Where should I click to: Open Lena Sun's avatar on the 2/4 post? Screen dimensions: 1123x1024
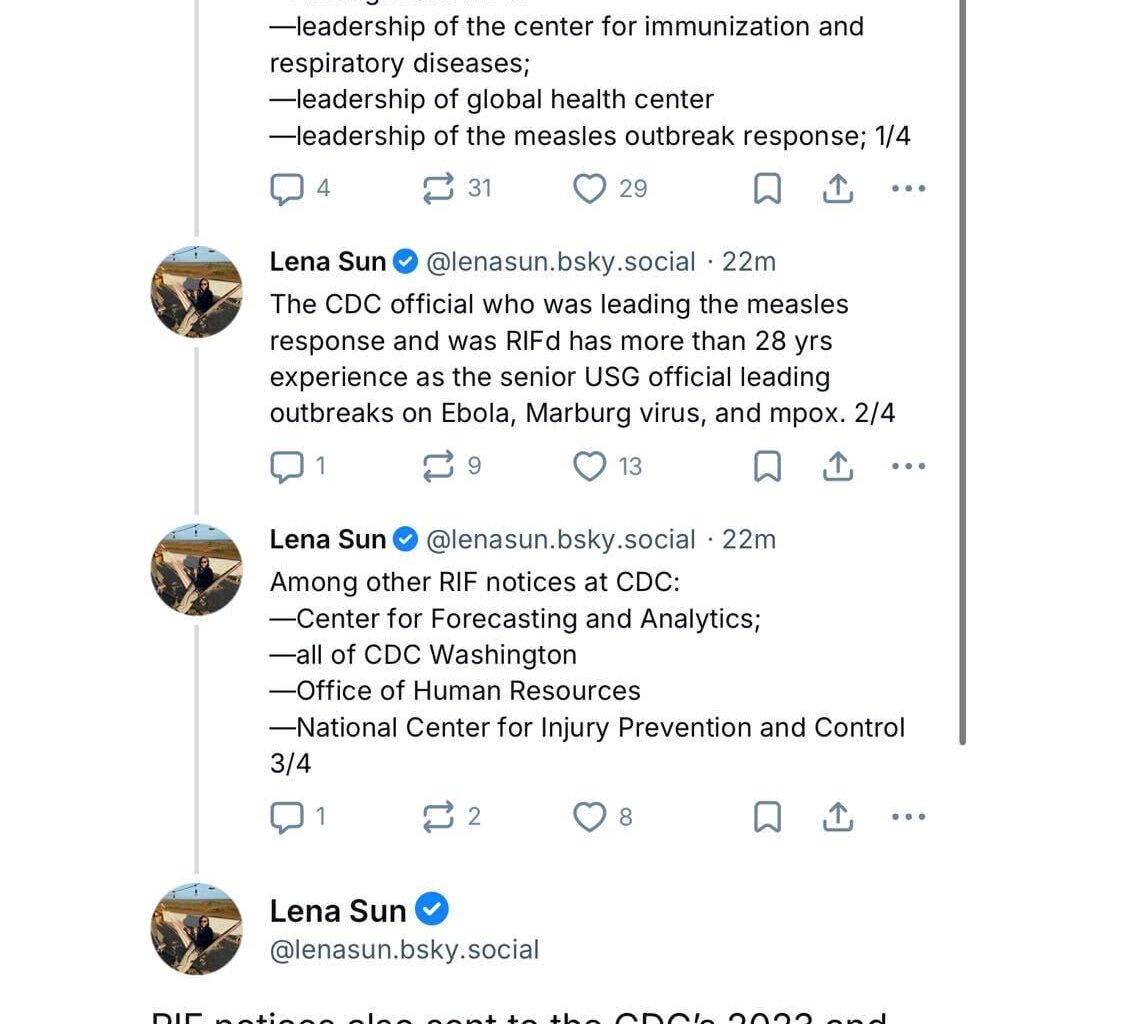pos(196,292)
